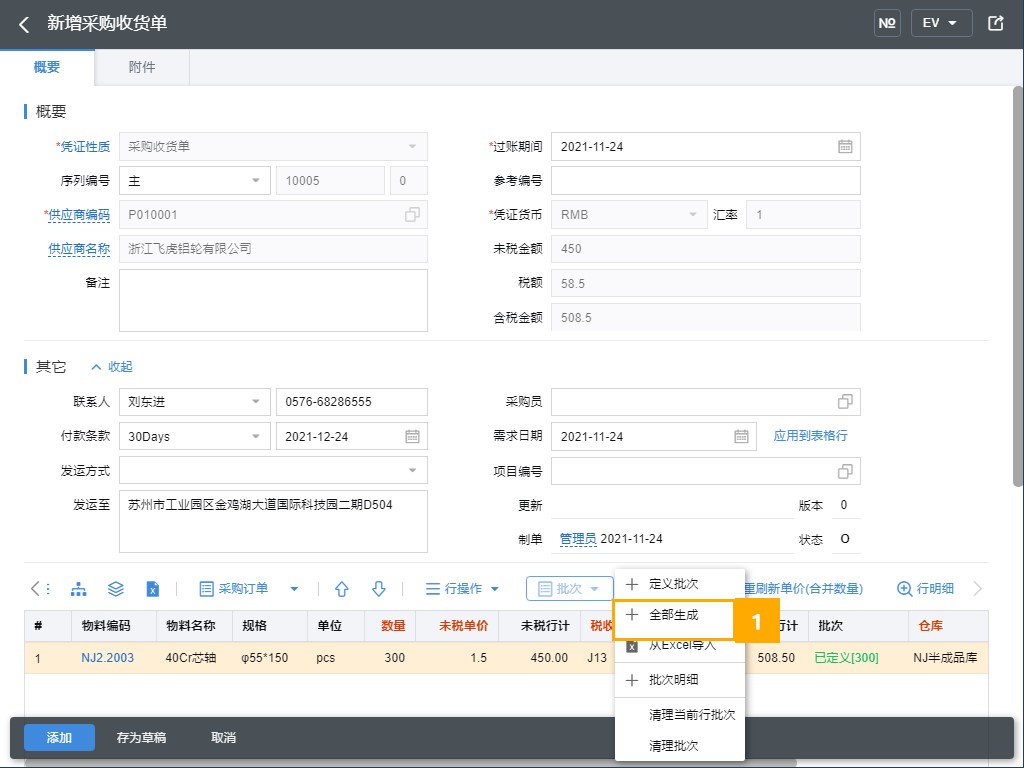Select 从Excel导入 from the batch menu

(679, 645)
